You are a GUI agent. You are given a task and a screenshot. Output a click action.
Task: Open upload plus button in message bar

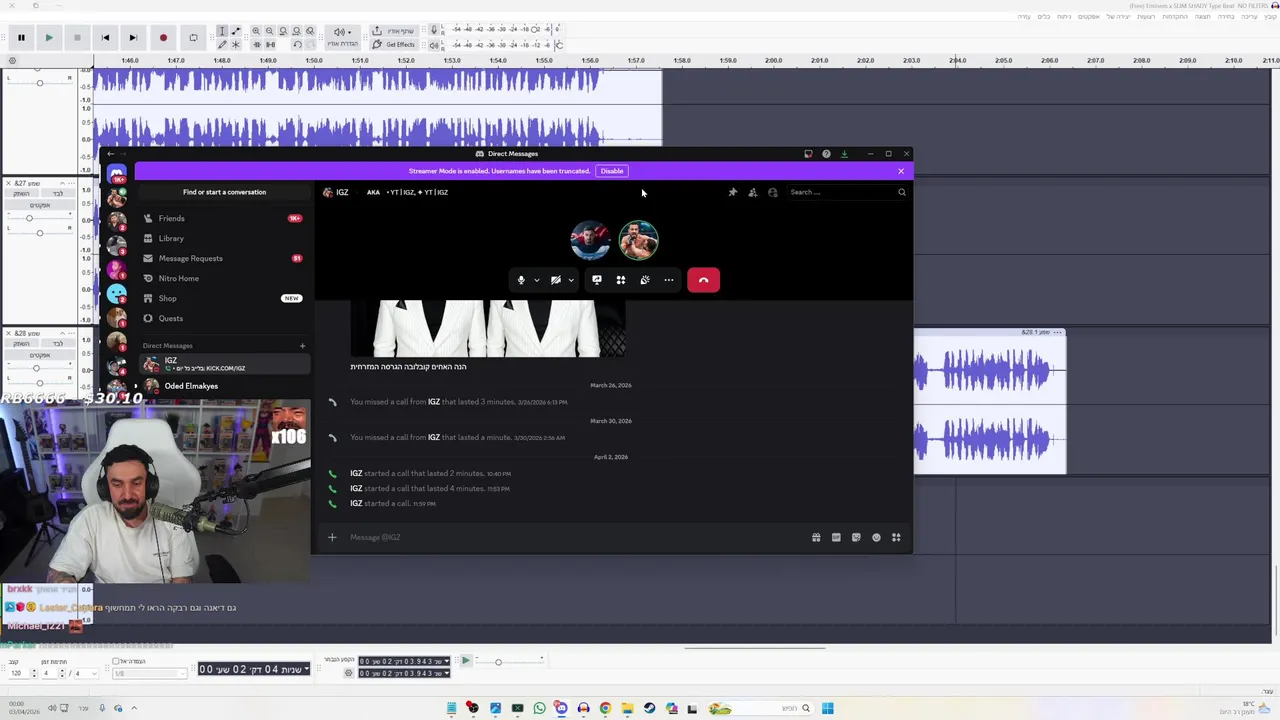click(332, 537)
